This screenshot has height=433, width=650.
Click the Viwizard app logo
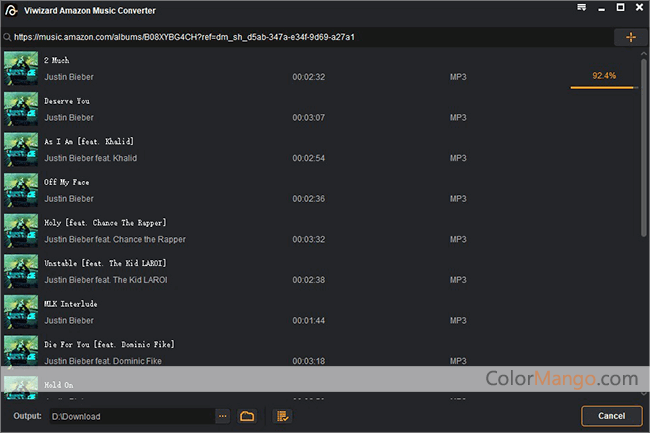(10, 10)
